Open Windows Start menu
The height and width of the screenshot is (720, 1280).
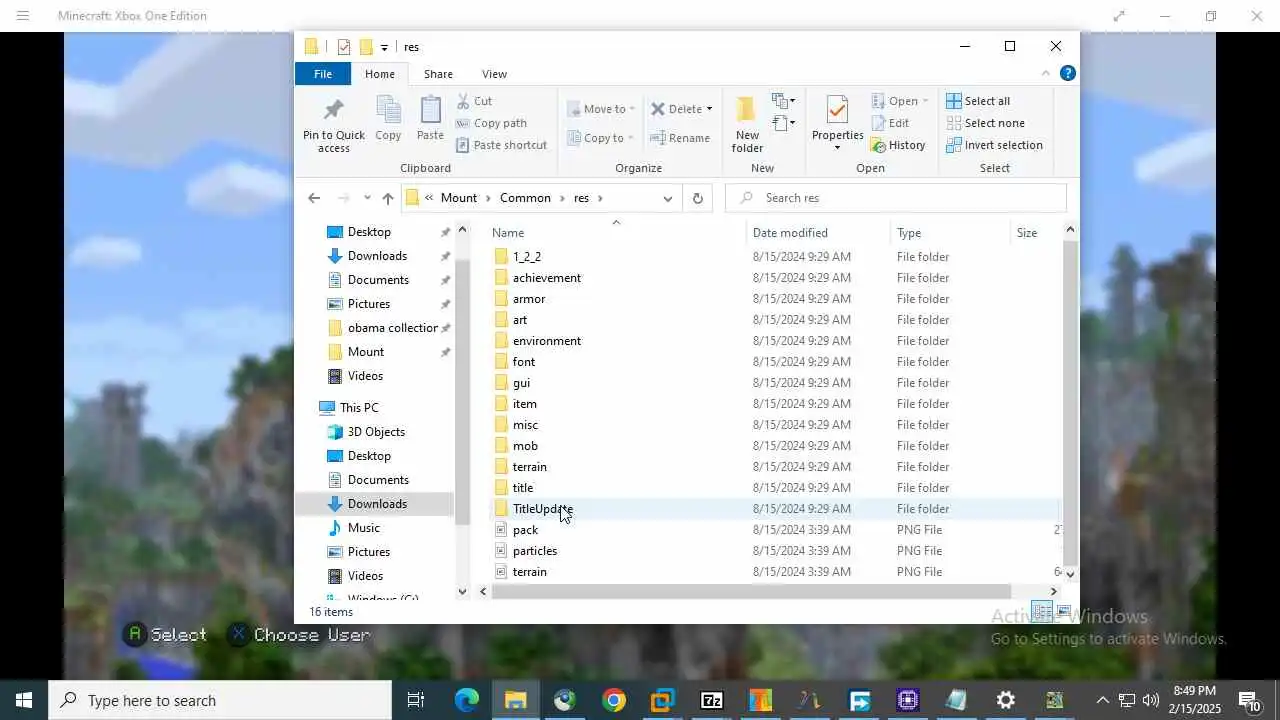[24, 701]
